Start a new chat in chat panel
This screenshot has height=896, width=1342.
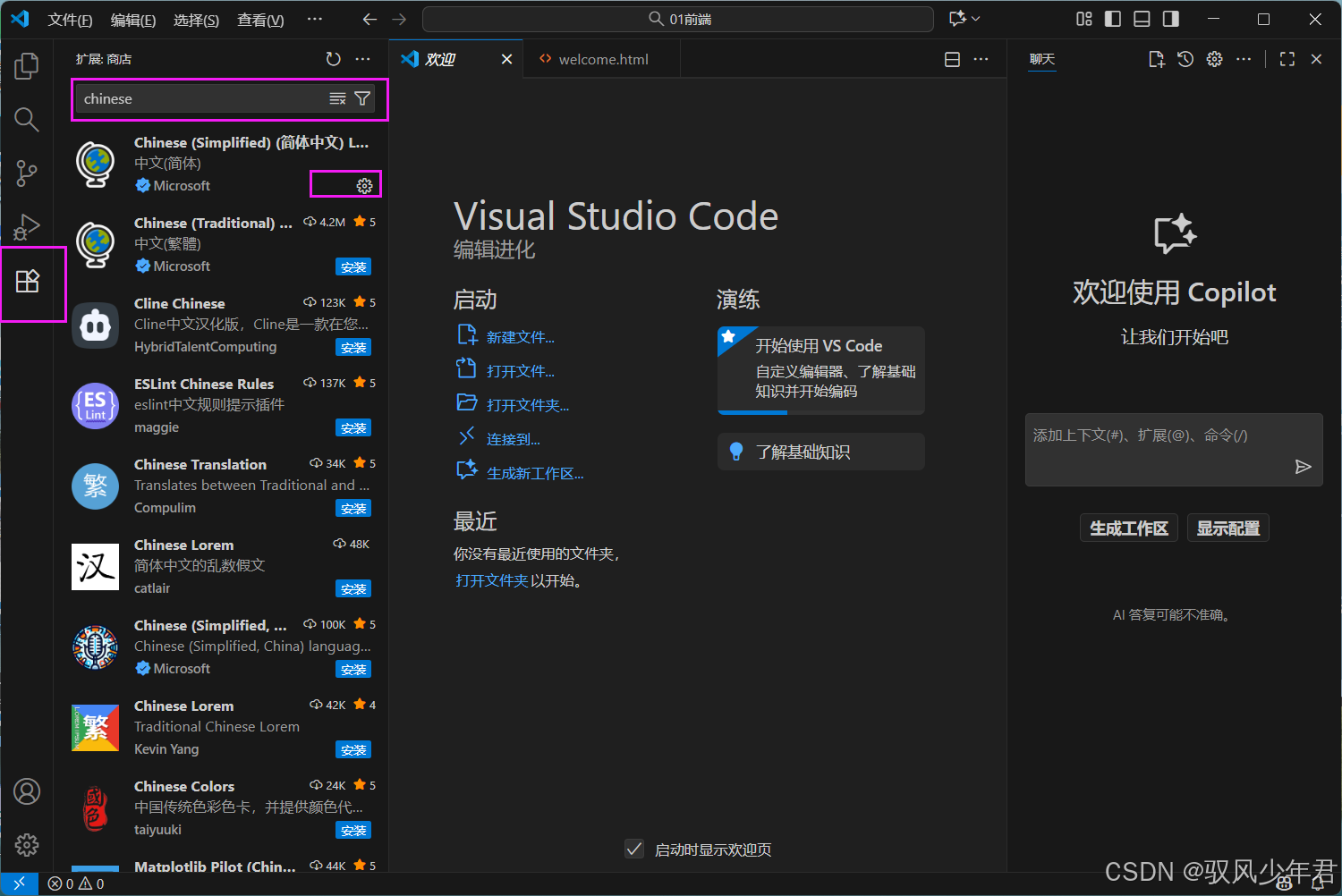(x=1157, y=59)
